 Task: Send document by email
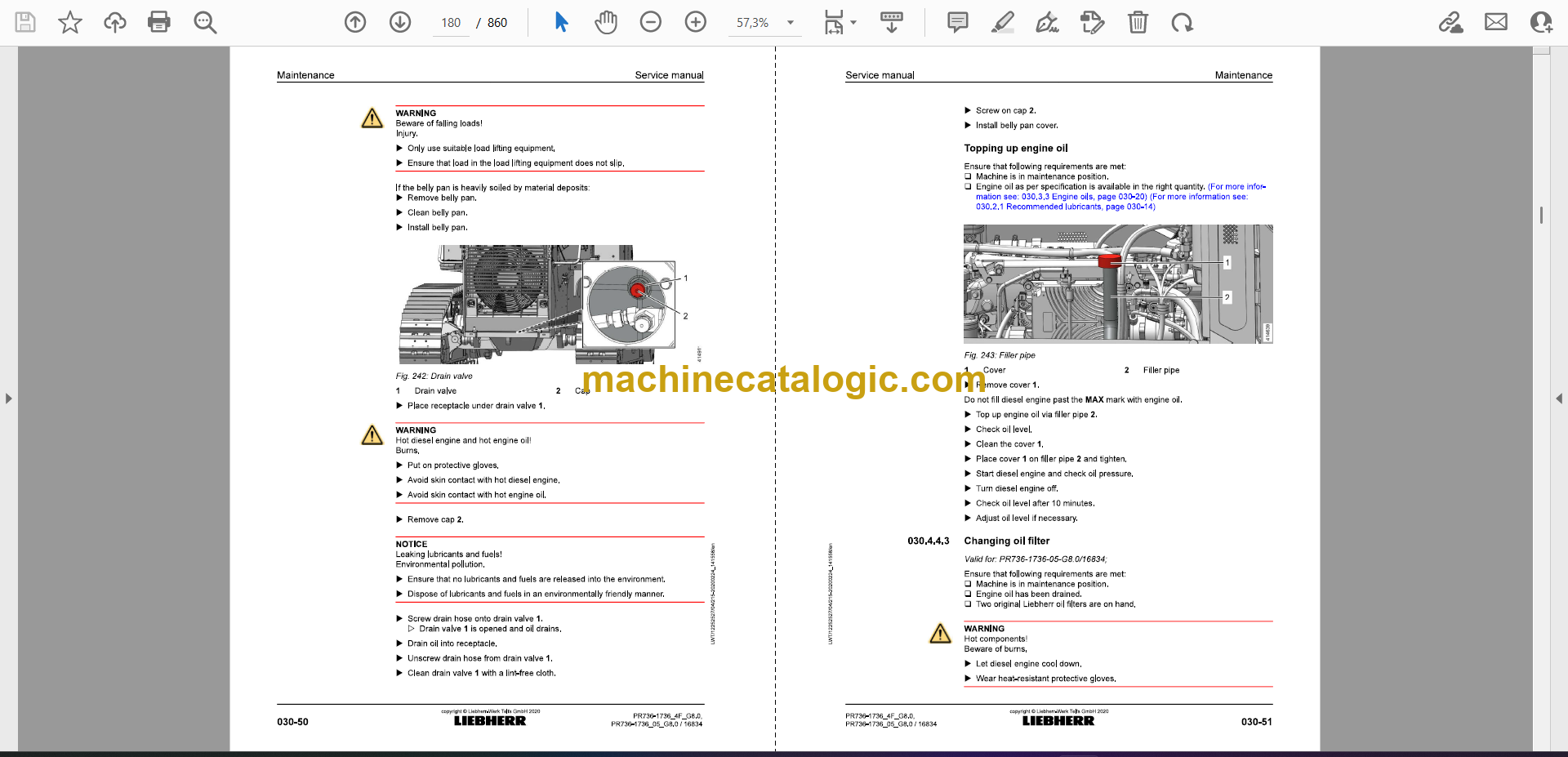(1496, 22)
